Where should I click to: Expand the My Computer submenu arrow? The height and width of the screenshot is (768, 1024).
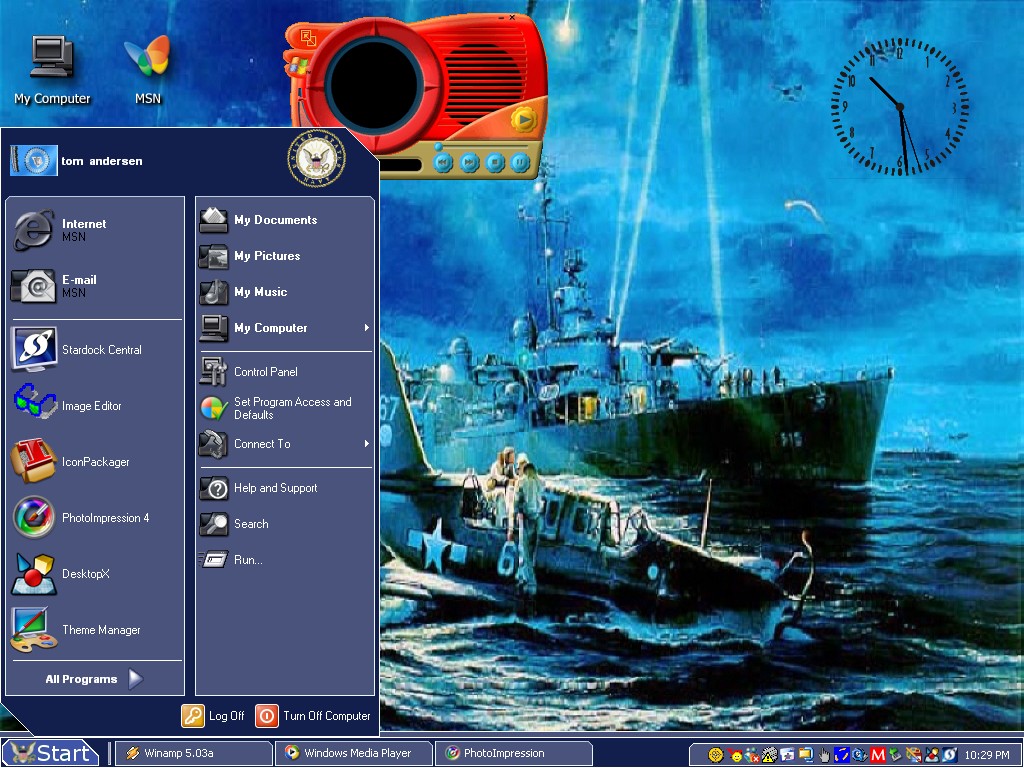click(x=367, y=328)
